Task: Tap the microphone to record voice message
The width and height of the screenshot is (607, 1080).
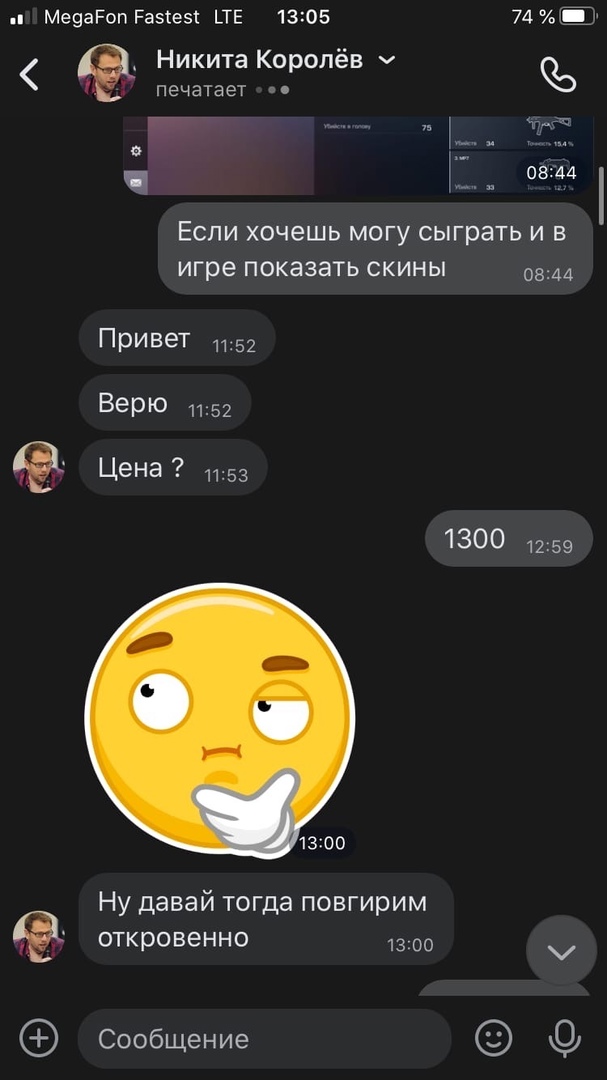Action: pos(564,1039)
